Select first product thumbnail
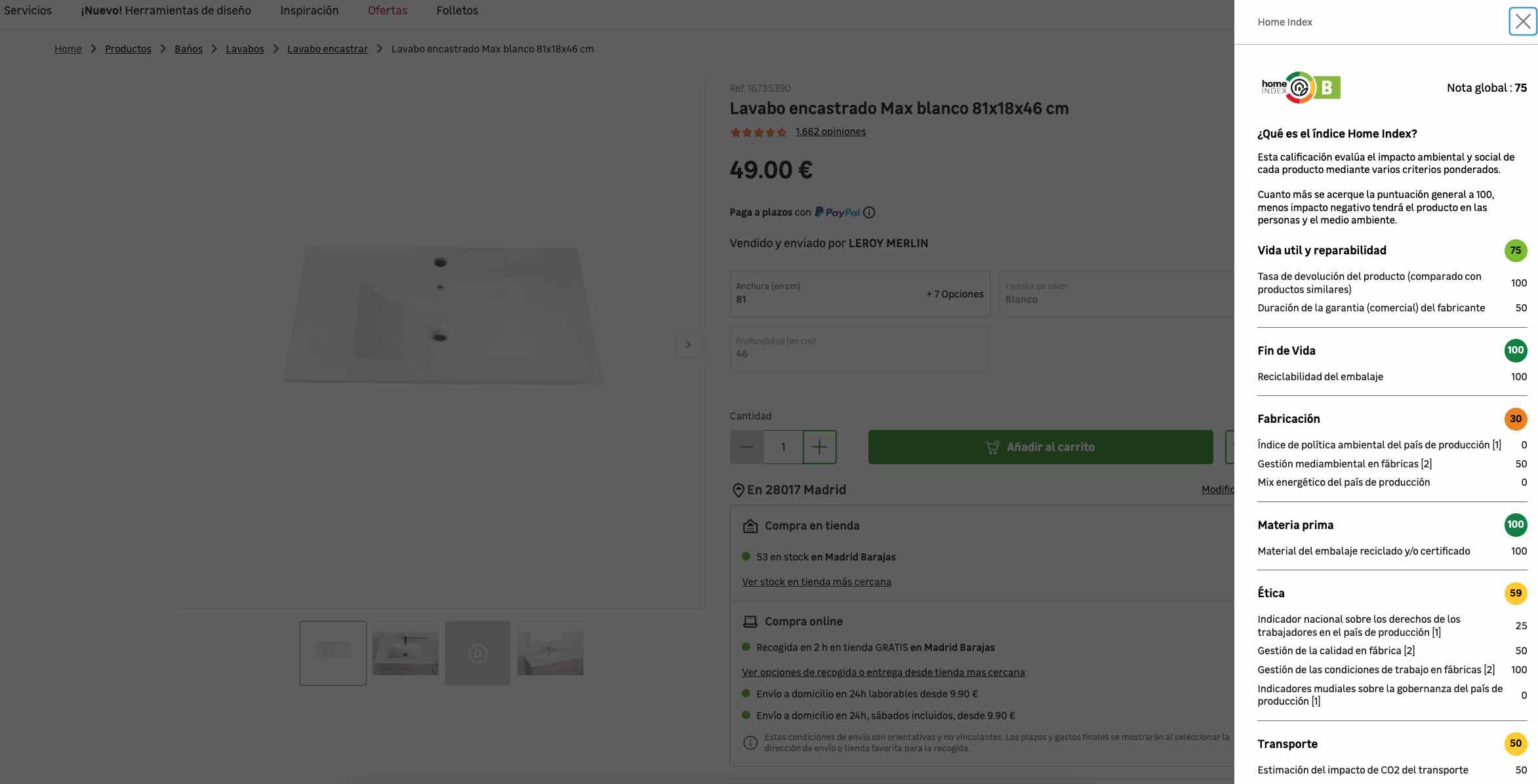 pyautogui.click(x=333, y=653)
